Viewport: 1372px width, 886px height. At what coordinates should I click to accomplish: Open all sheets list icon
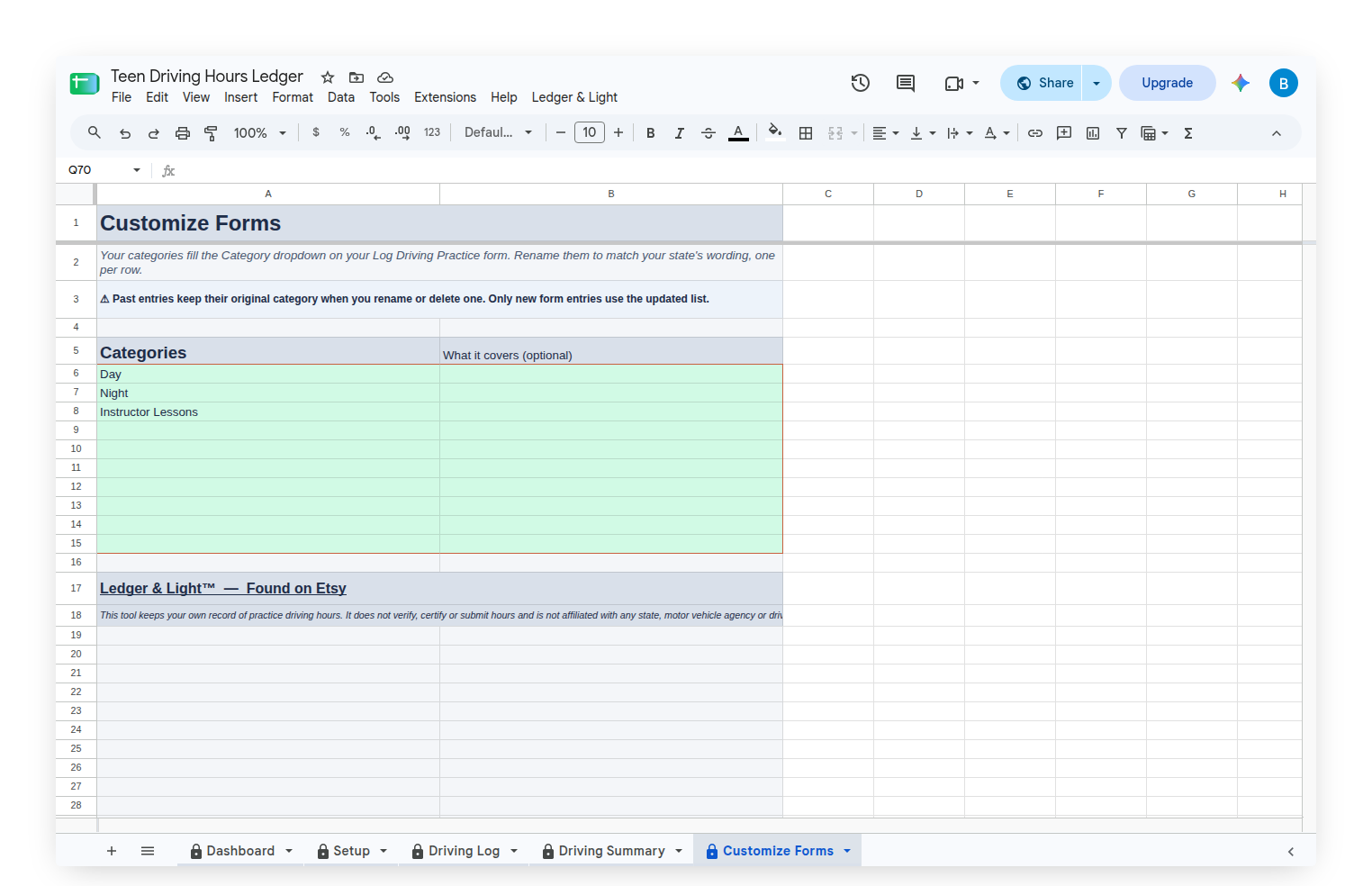tap(148, 851)
